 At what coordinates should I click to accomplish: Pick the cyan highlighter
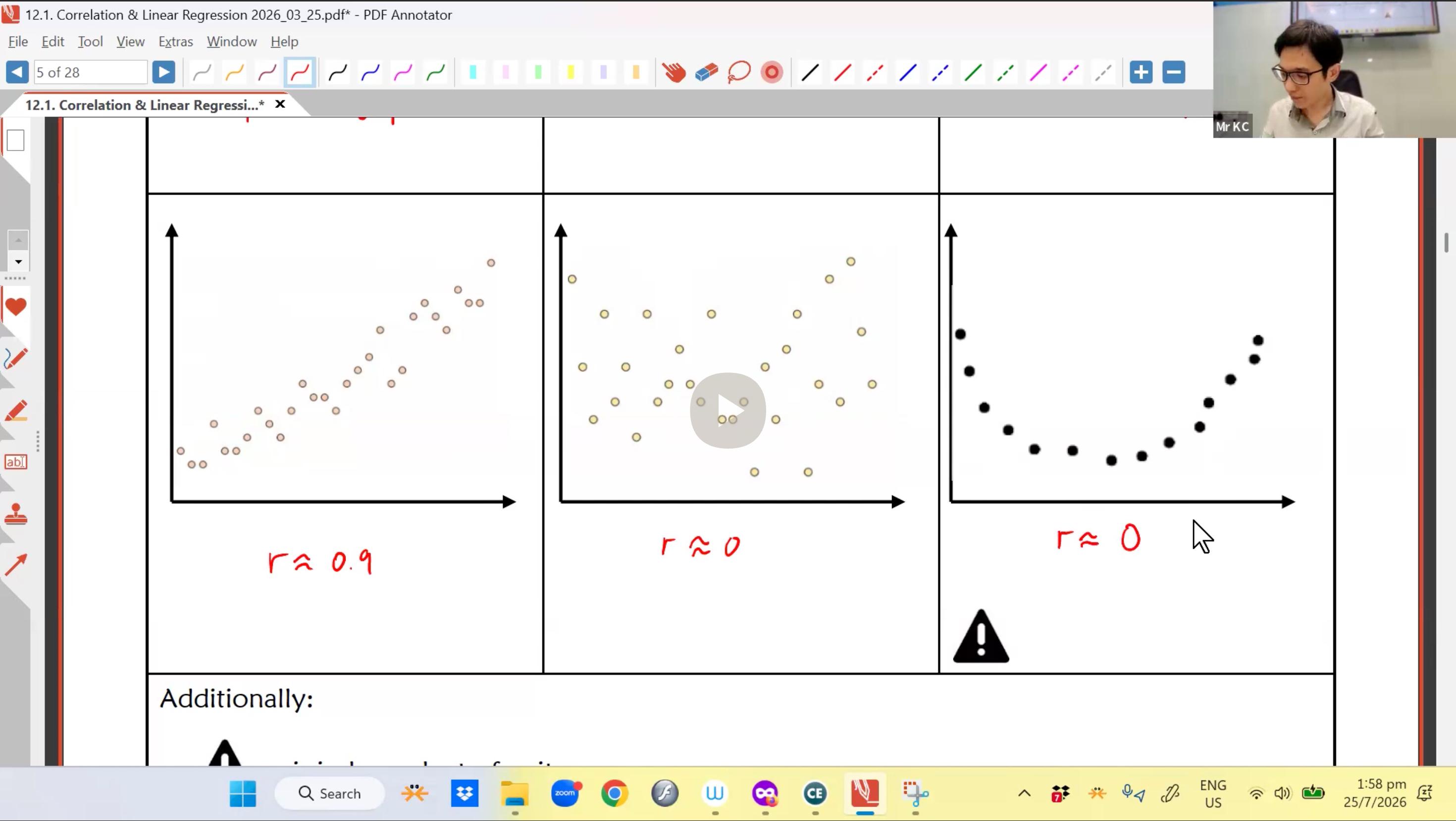[473, 72]
